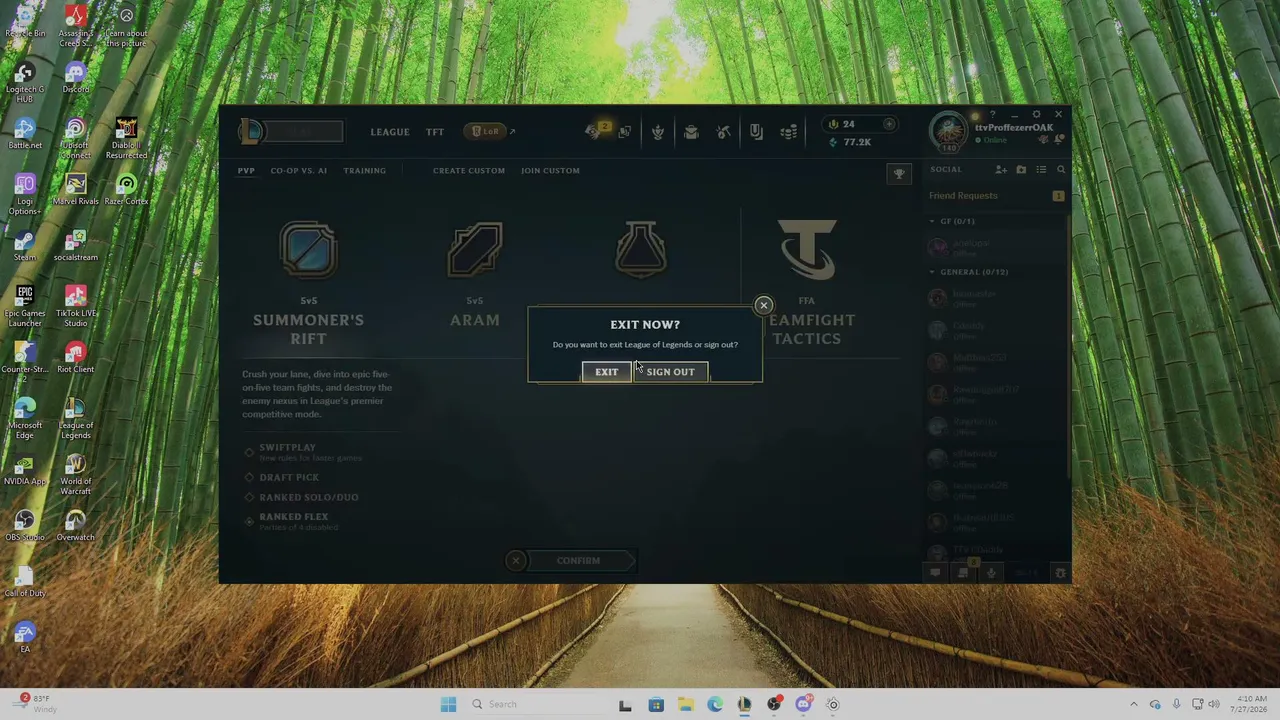The height and width of the screenshot is (720, 1280).
Task: Click the new folder icon in Social
Action: (x=1021, y=170)
